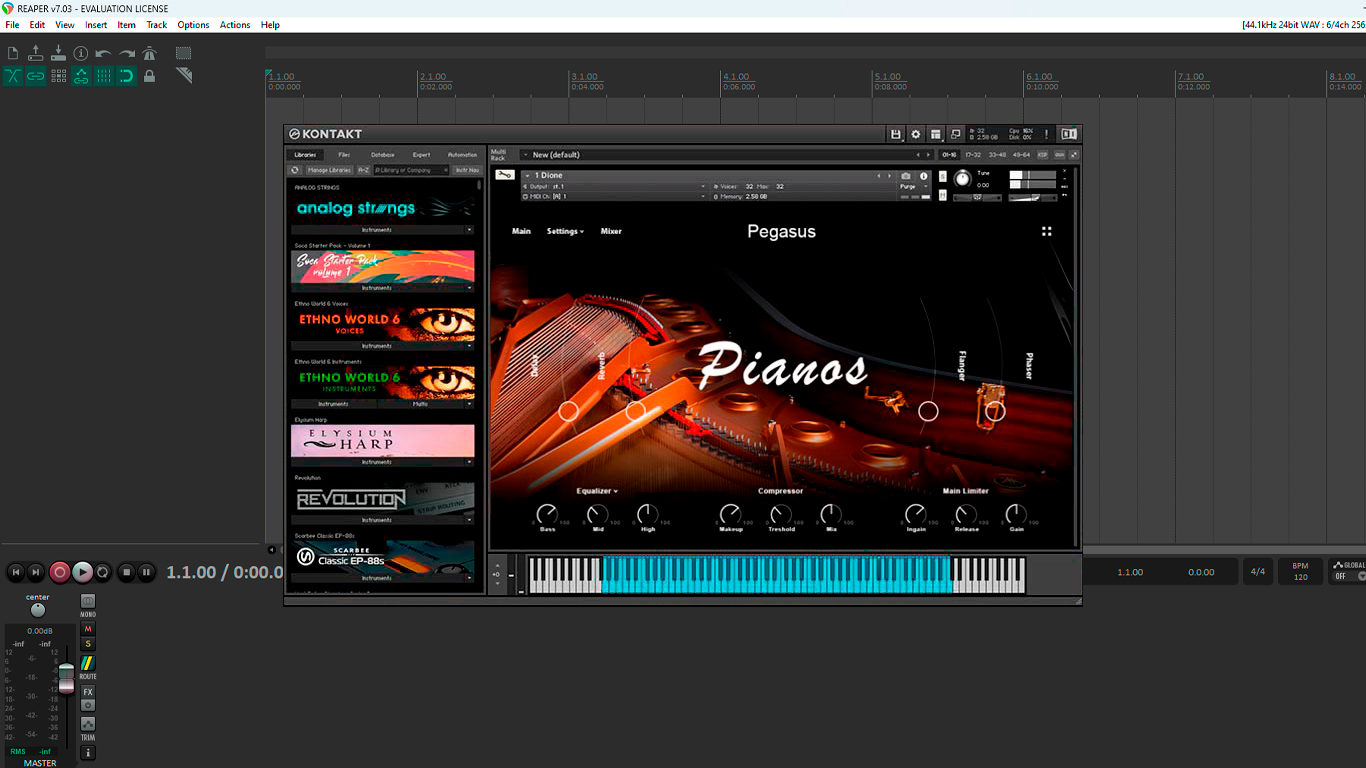Mute the master track

[88, 629]
